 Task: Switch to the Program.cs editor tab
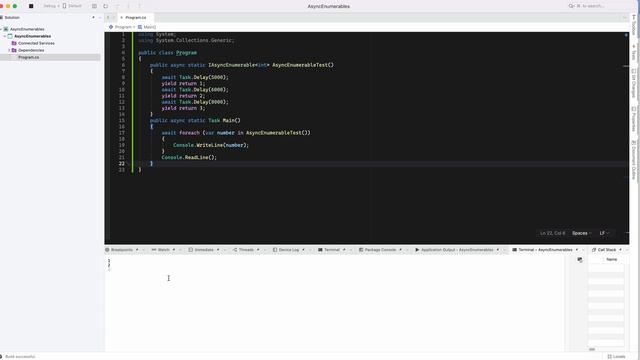click(x=136, y=18)
